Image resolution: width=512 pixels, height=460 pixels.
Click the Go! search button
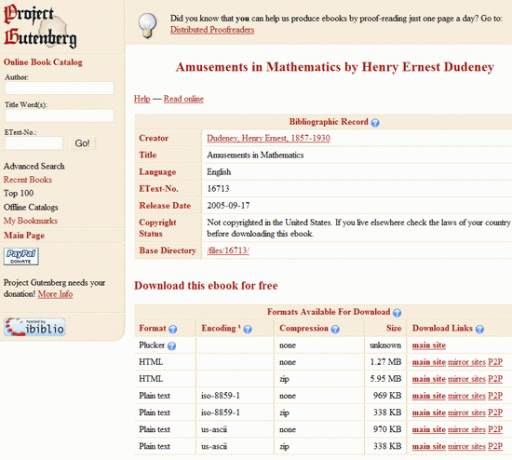point(82,143)
